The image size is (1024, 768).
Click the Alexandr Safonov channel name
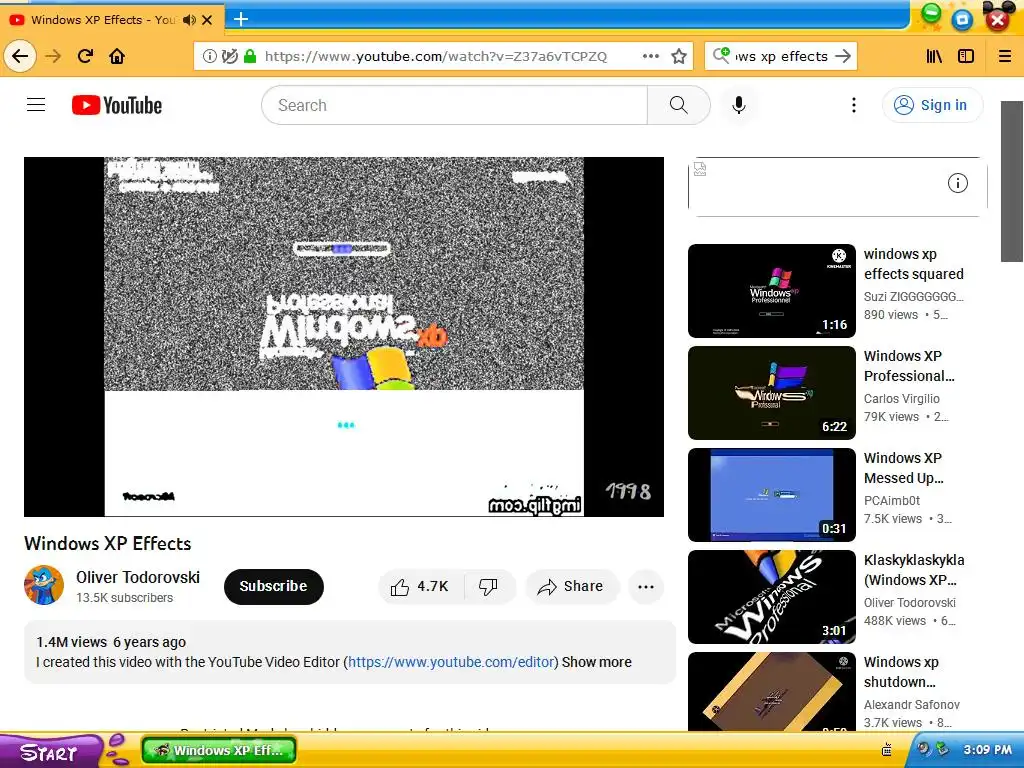[x=912, y=704]
